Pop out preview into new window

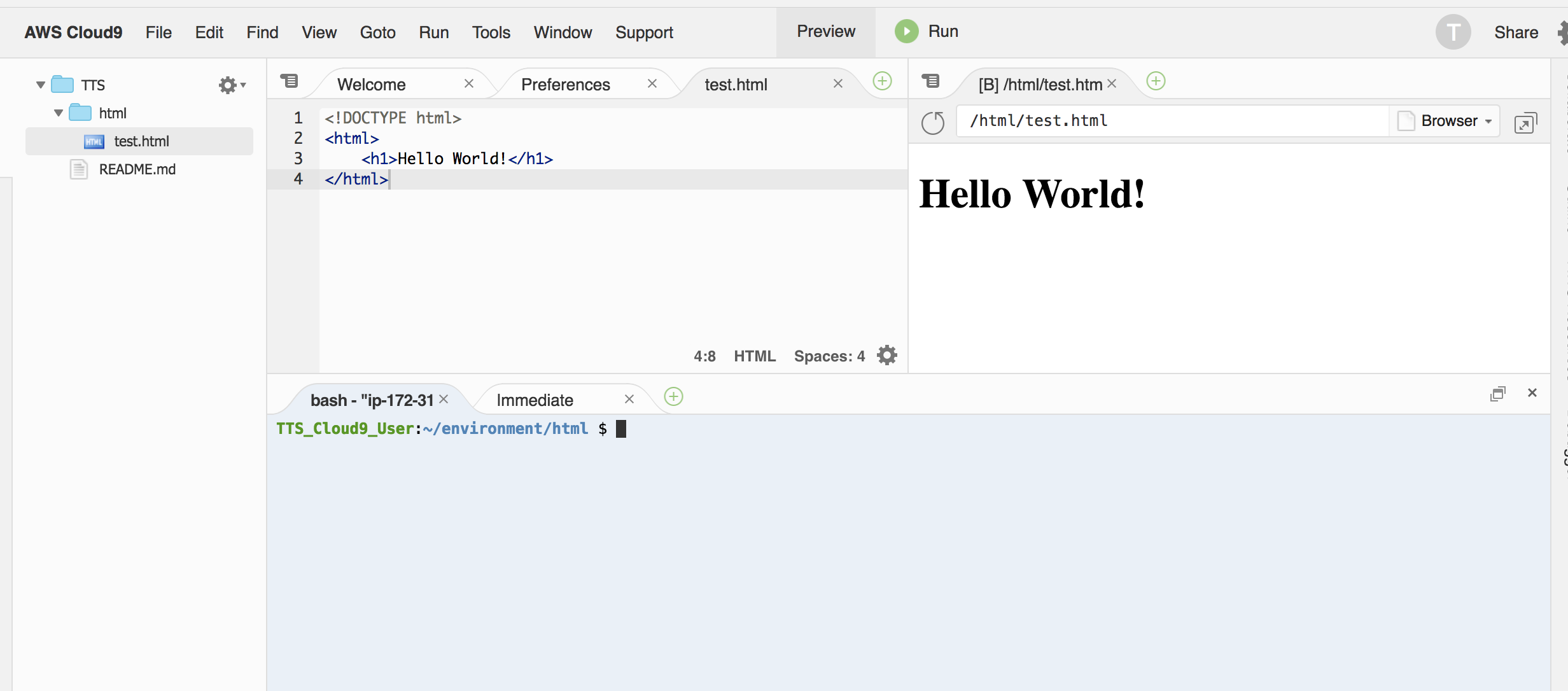(x=1525, y=123)
